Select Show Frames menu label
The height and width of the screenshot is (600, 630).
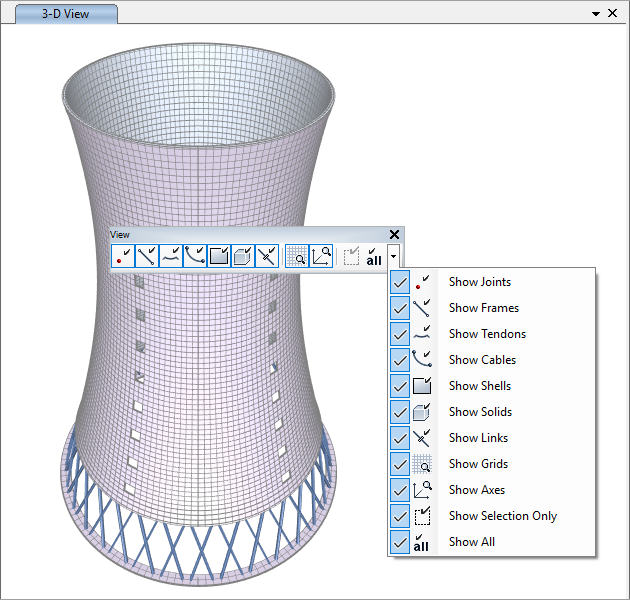484,308
